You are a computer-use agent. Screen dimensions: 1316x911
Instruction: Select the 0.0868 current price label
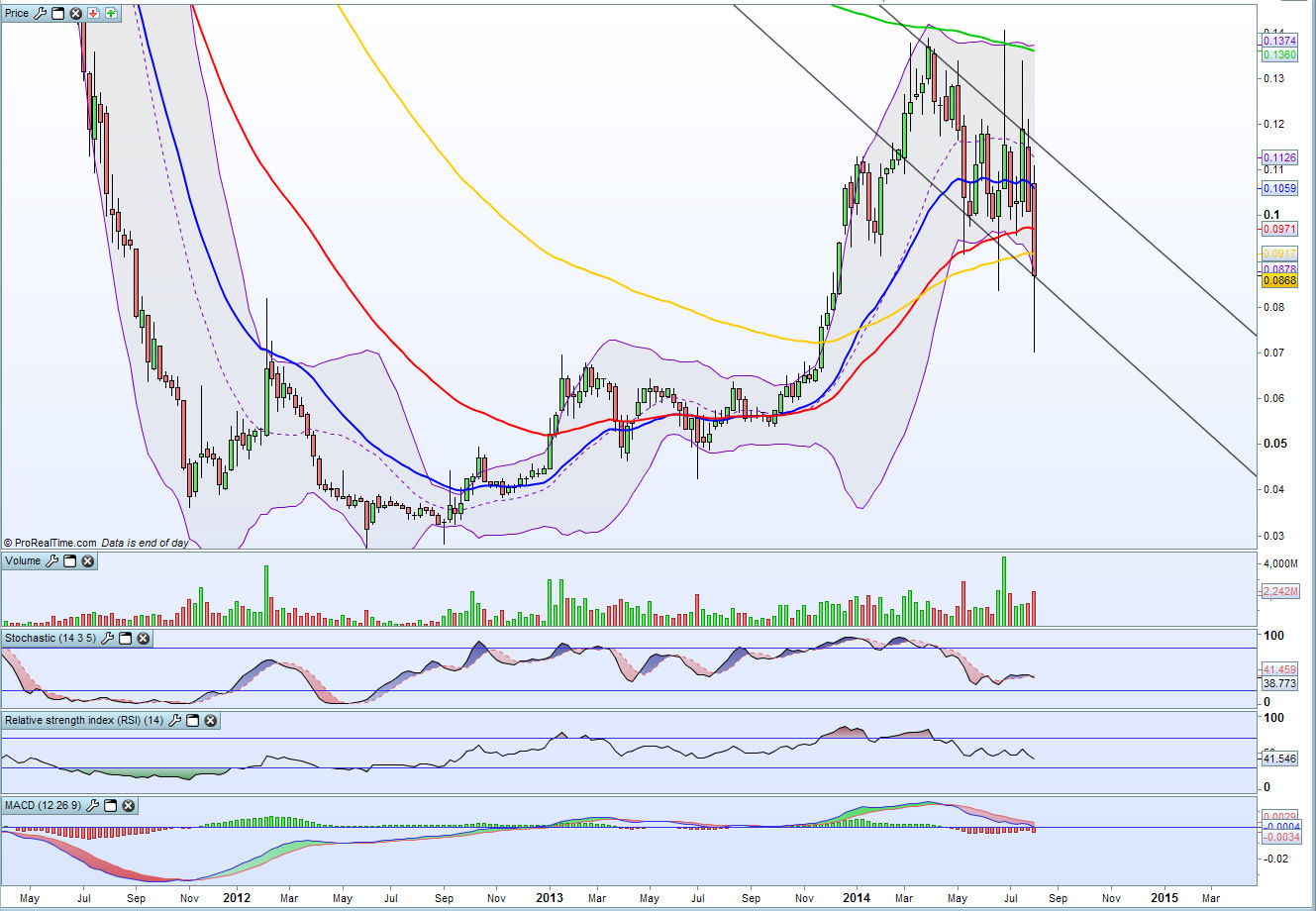pos(1279,280)
